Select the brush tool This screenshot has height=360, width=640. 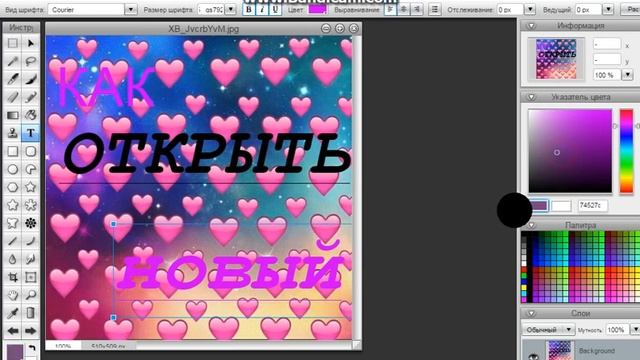(x=31, y=79)
